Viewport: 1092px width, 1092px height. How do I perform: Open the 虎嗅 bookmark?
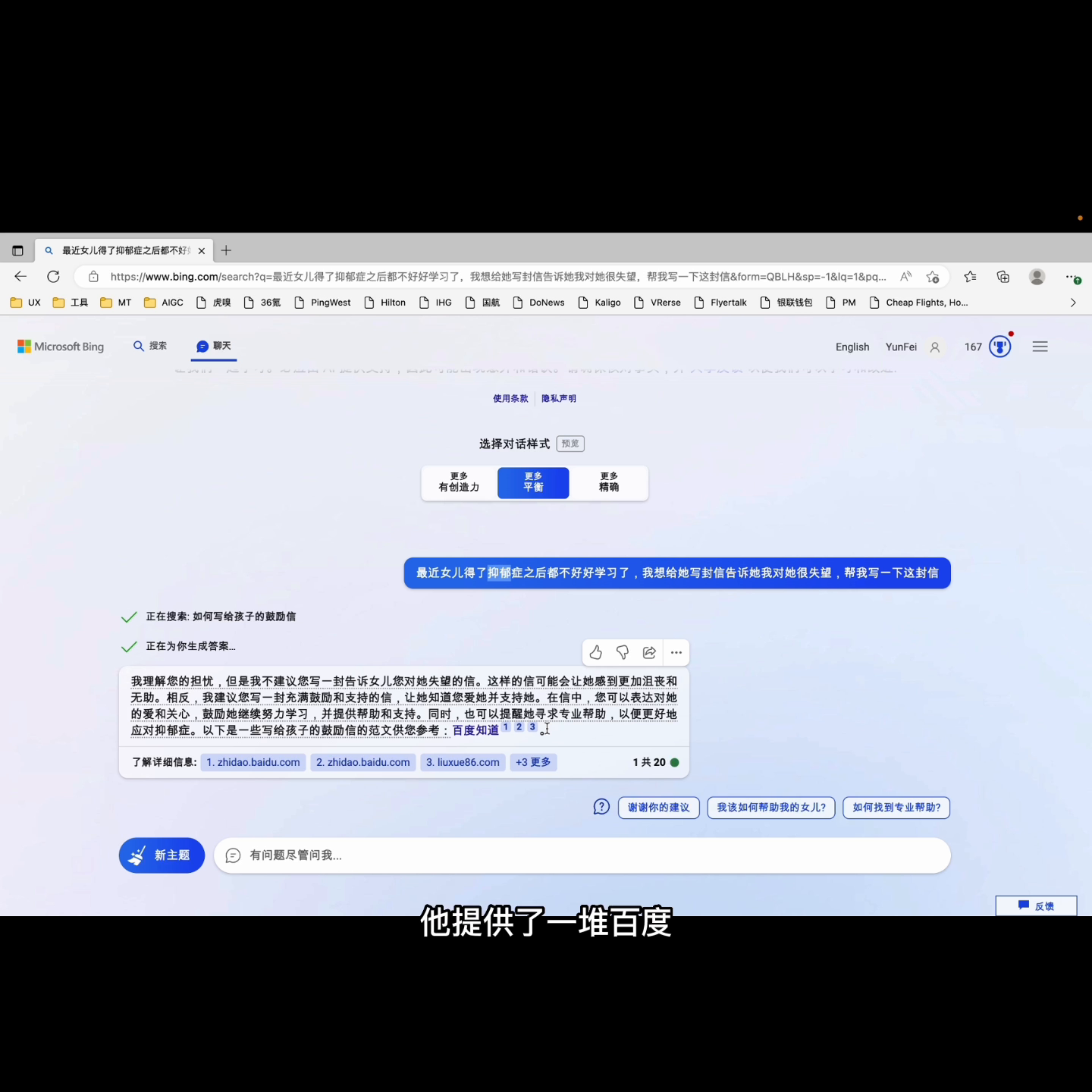pyautogui.click(x=213, y=303)
